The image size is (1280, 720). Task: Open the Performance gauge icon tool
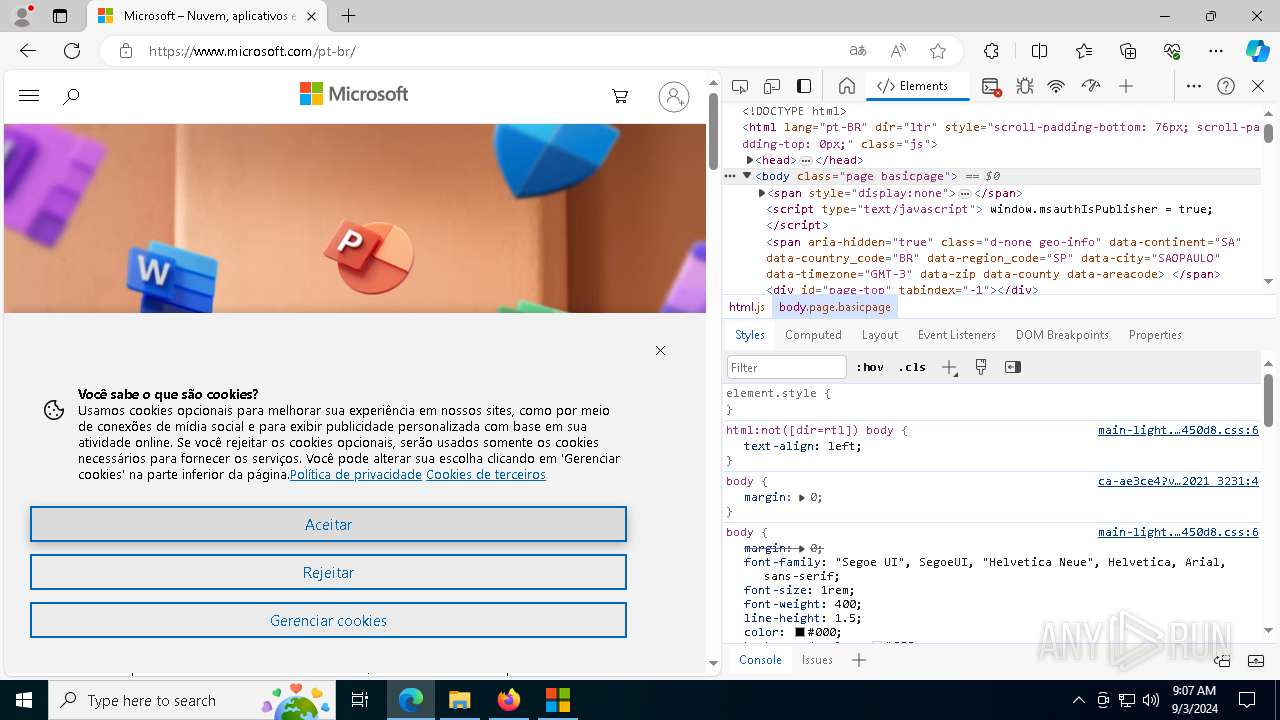pos(1091,86)
